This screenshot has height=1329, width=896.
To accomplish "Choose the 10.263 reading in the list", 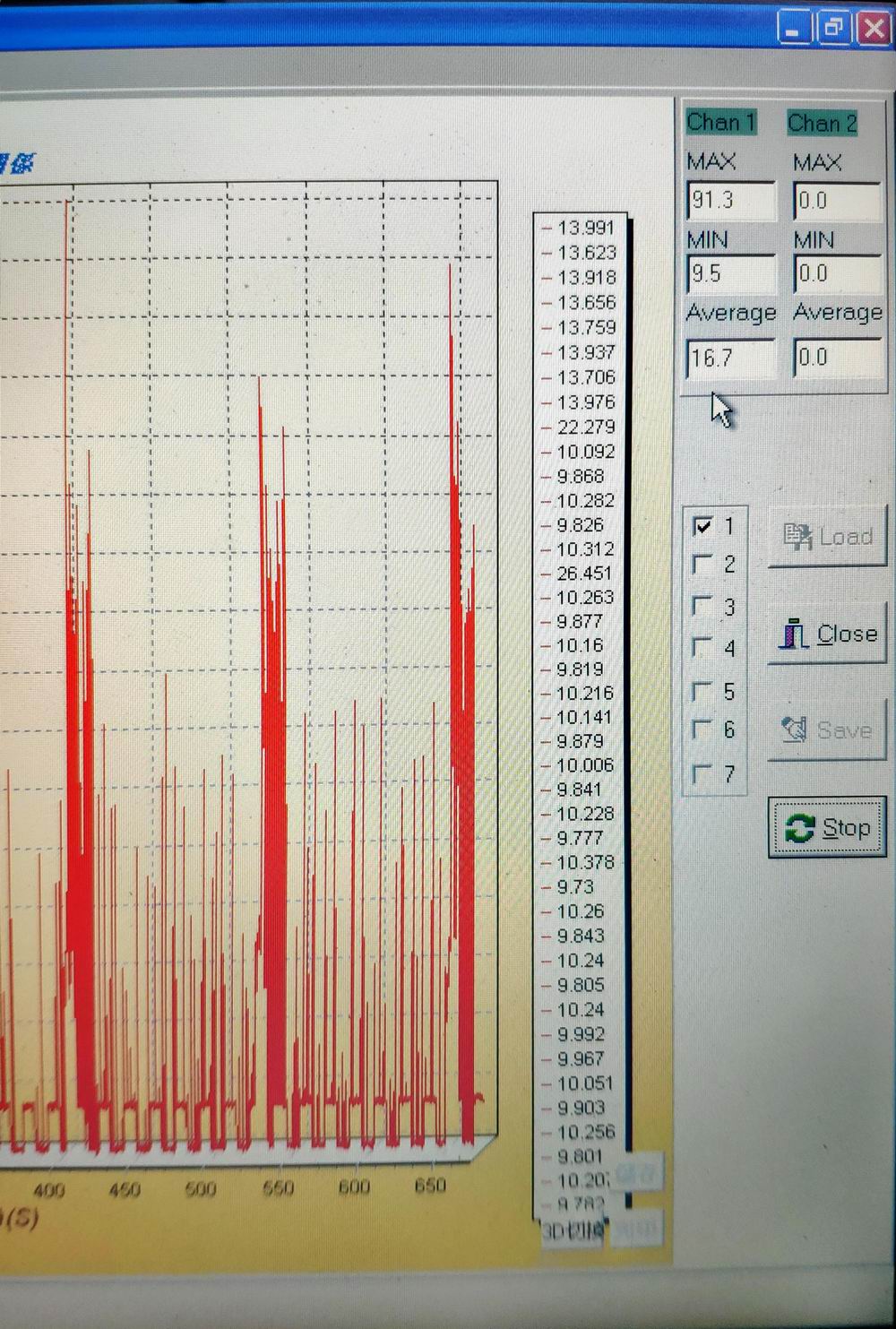I will (x=585, y=598).
